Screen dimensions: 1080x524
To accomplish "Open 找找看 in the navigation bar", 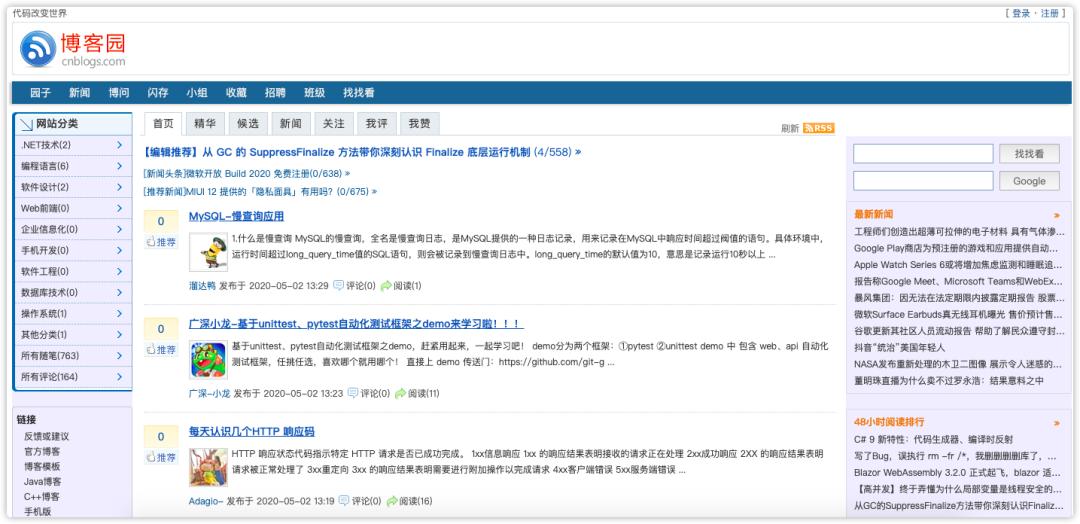I will pyautogui.click(x=359, y=92).
